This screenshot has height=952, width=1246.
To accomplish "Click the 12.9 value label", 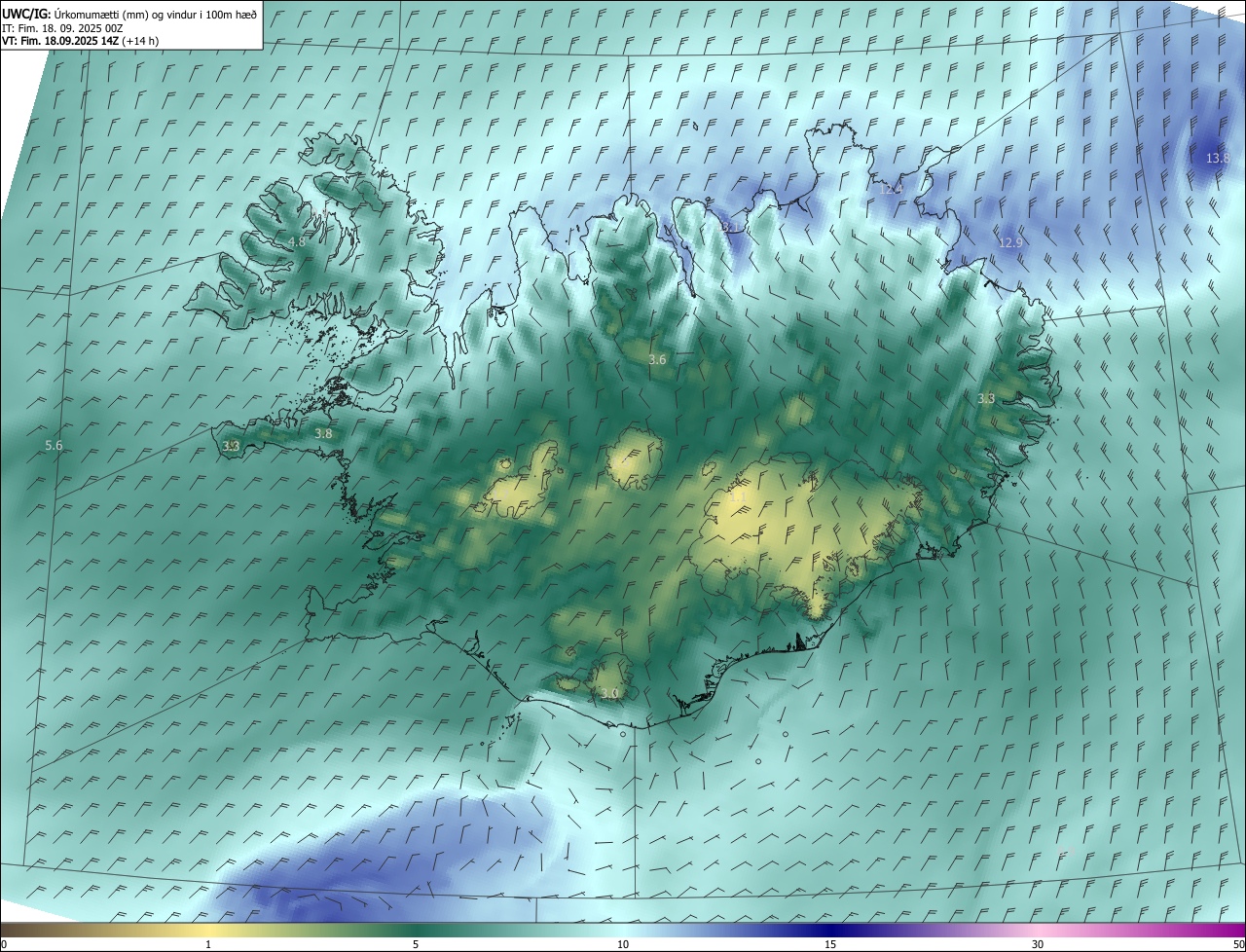I will click(x=1010, y=242).
